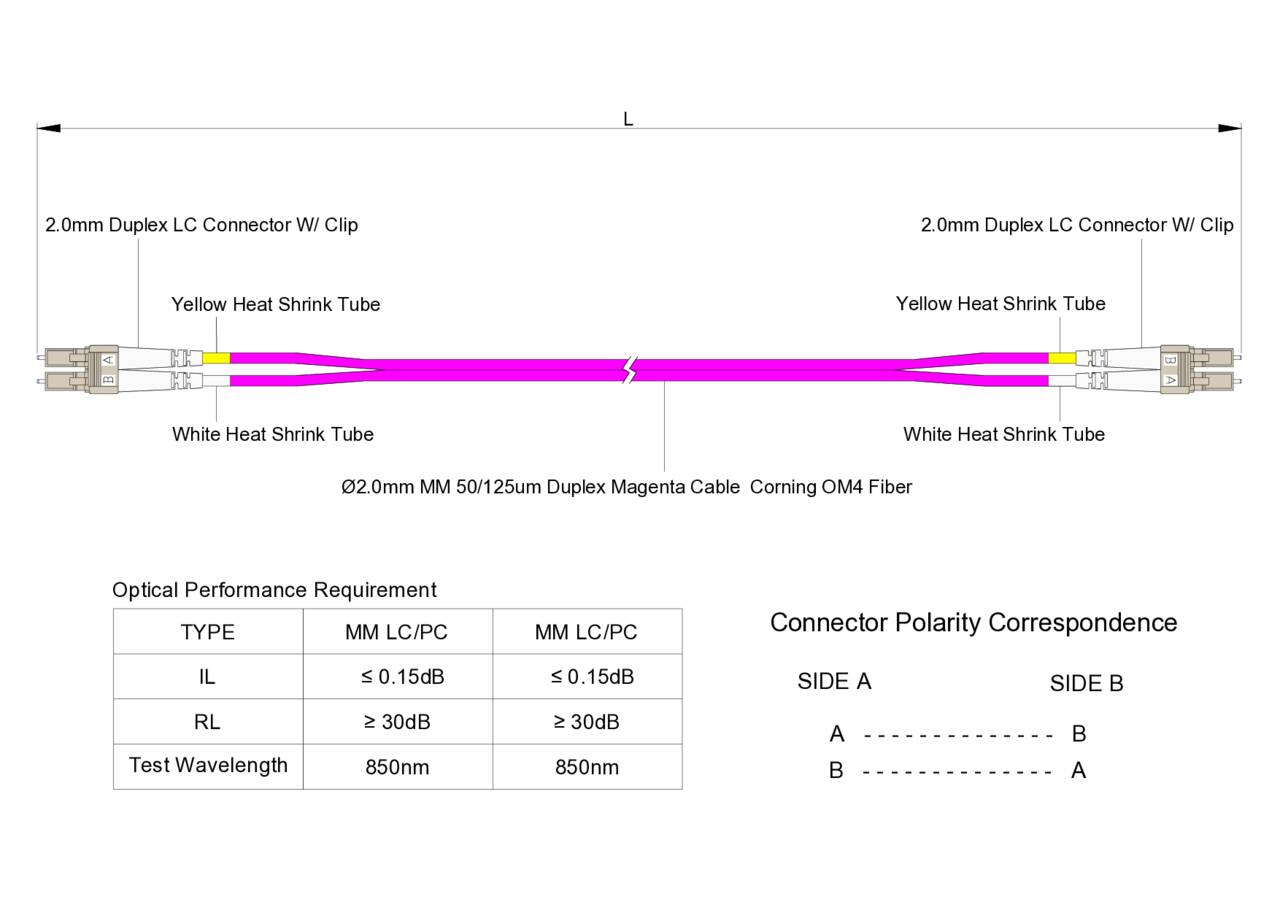Click the right "Yellow Heat Shrink Tube" label
The width and height of the screenshot is (1280, 905).
pos(1000,304)
